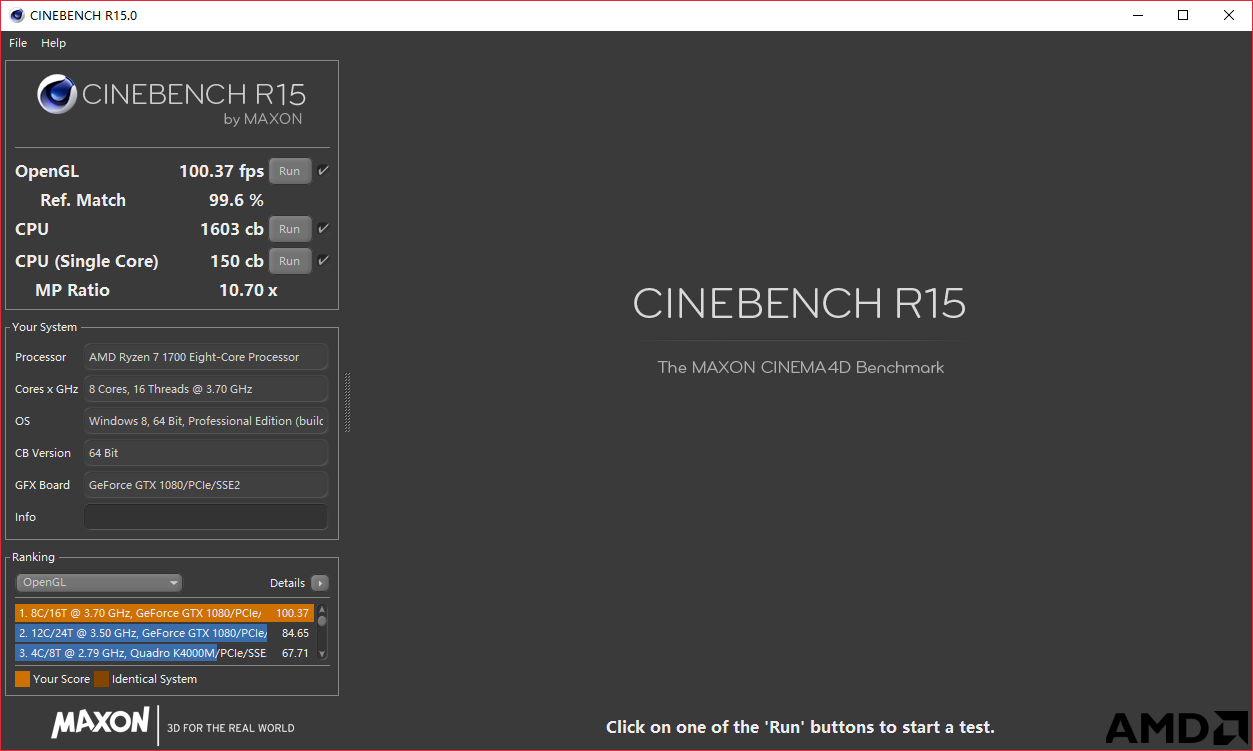Click the Details arrow button

pos(319,583)
